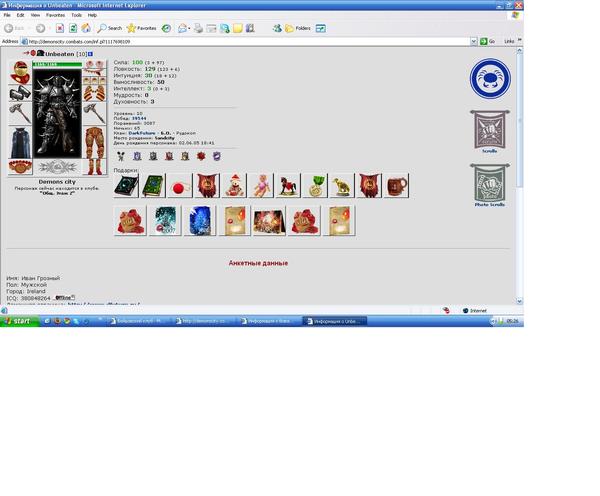This screenshot has width=600, height=496.
Task: Switch to the second taskbar window button
Action: [x=201, y=321]
